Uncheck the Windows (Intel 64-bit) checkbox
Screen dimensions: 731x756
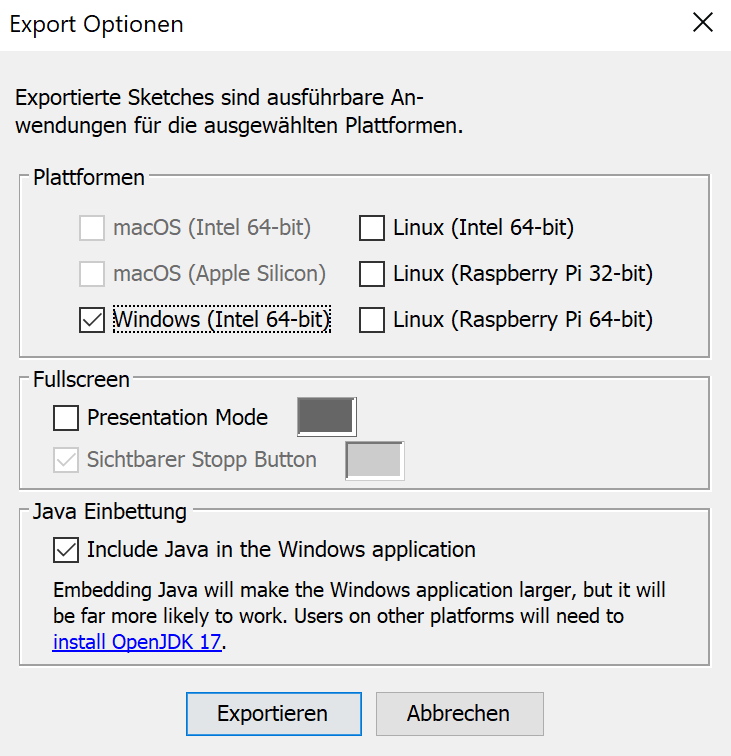(92, 320)
